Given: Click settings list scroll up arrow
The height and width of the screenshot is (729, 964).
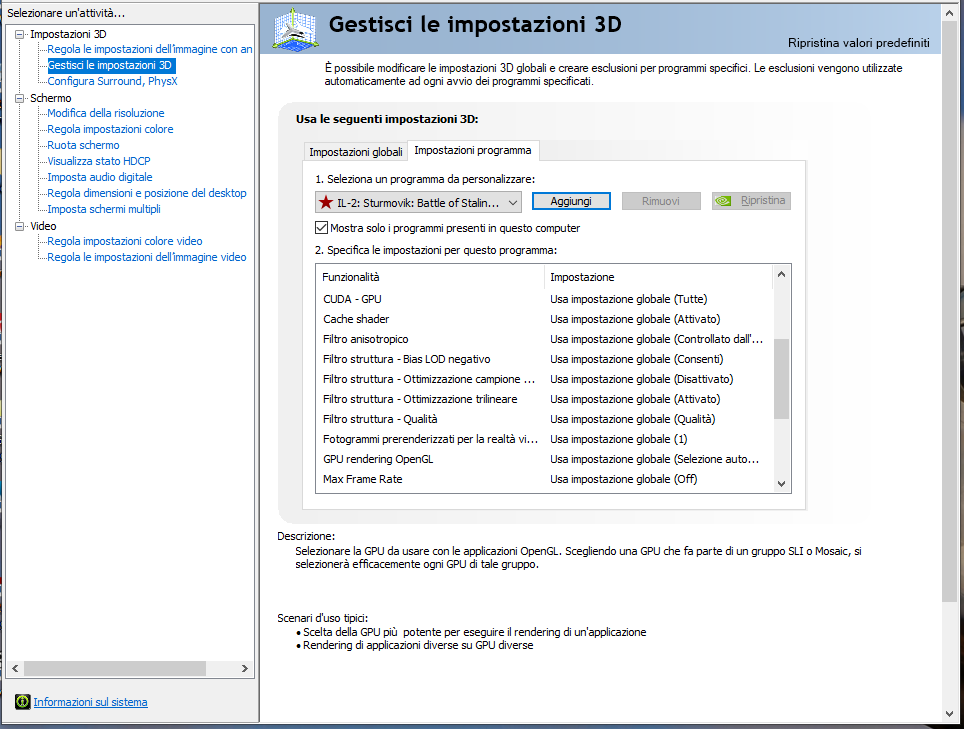Looking at the screenshot, I should (x=781, y=274).
